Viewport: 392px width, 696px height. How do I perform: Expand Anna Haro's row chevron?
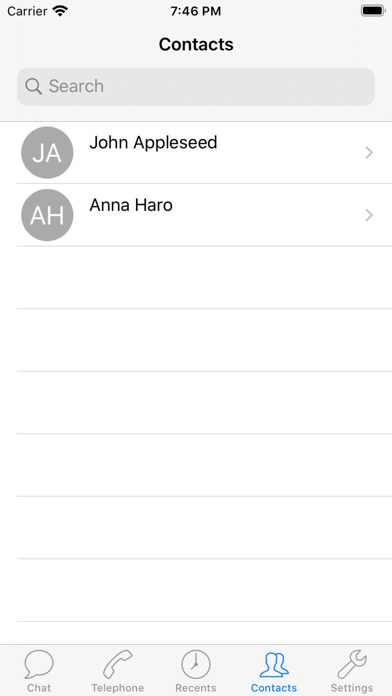pyautogui.click(x=369, y=215)
